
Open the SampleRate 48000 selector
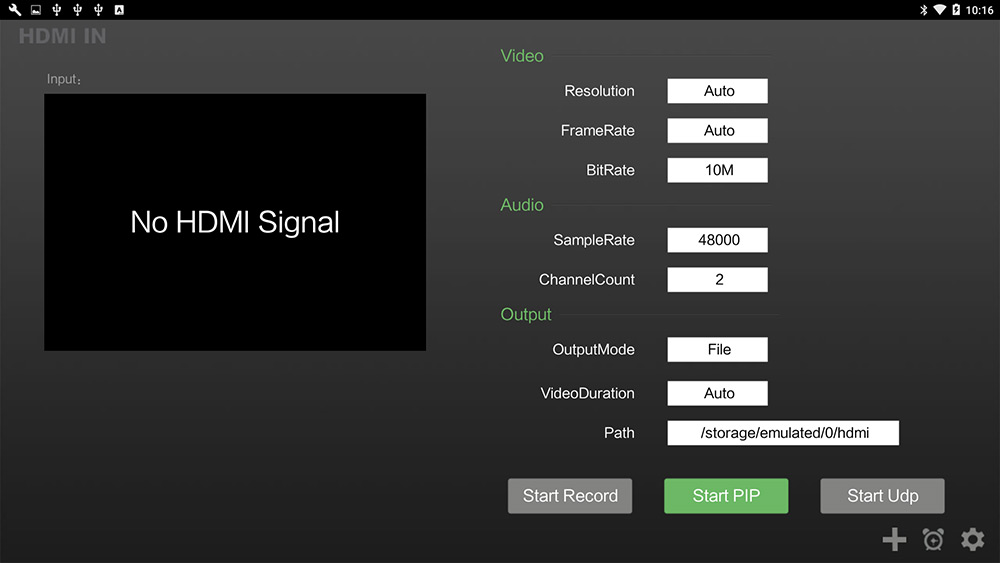[717, 240]
